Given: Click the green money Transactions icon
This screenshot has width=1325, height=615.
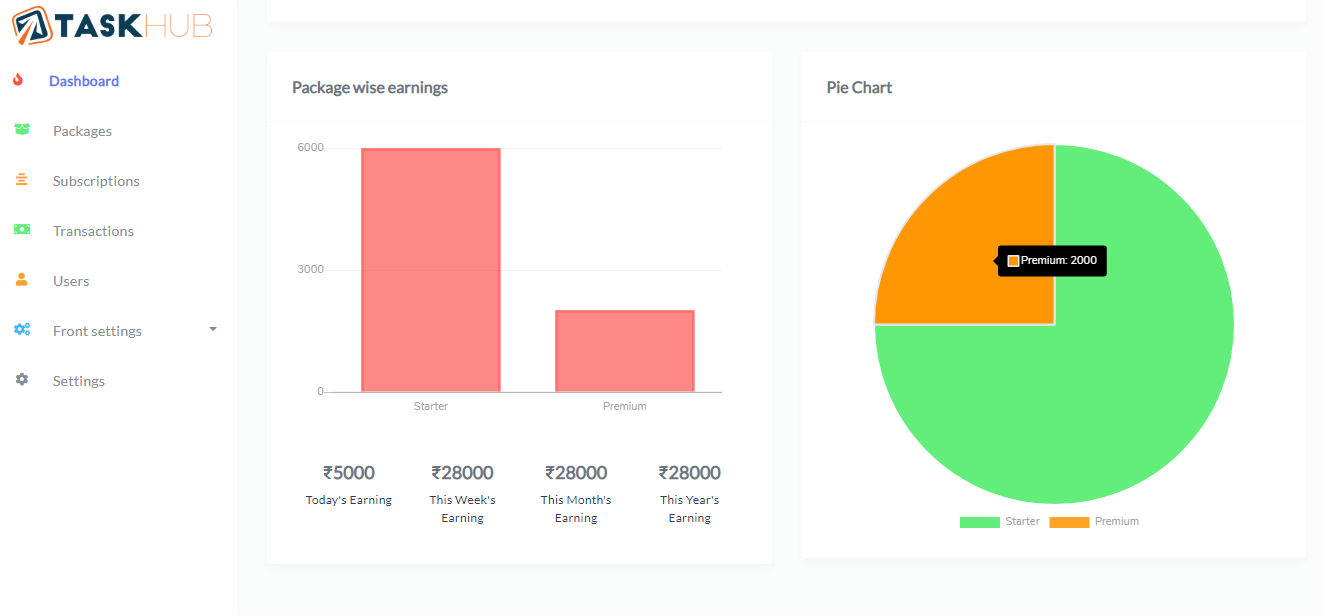Looking at the screenshot, I should [21, 230].
